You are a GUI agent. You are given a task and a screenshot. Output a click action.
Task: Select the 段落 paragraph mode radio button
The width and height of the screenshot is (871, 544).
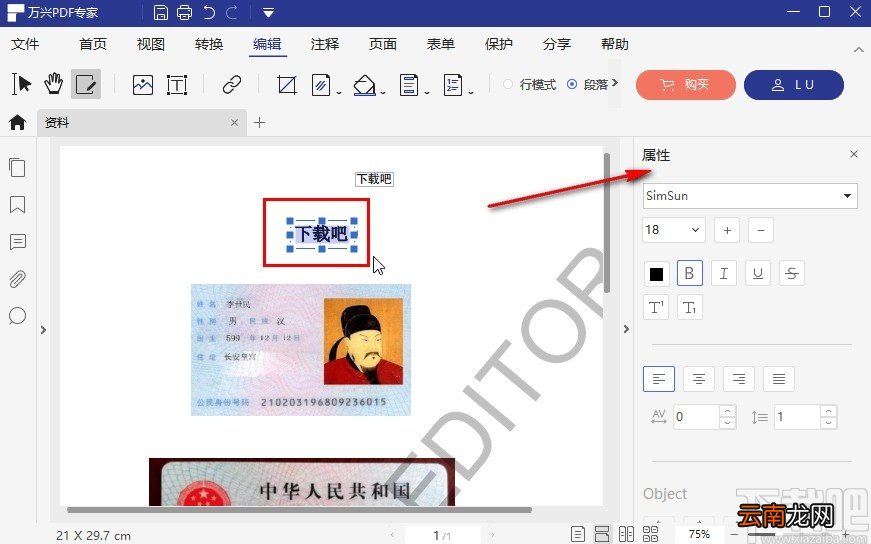pos(572,84)
